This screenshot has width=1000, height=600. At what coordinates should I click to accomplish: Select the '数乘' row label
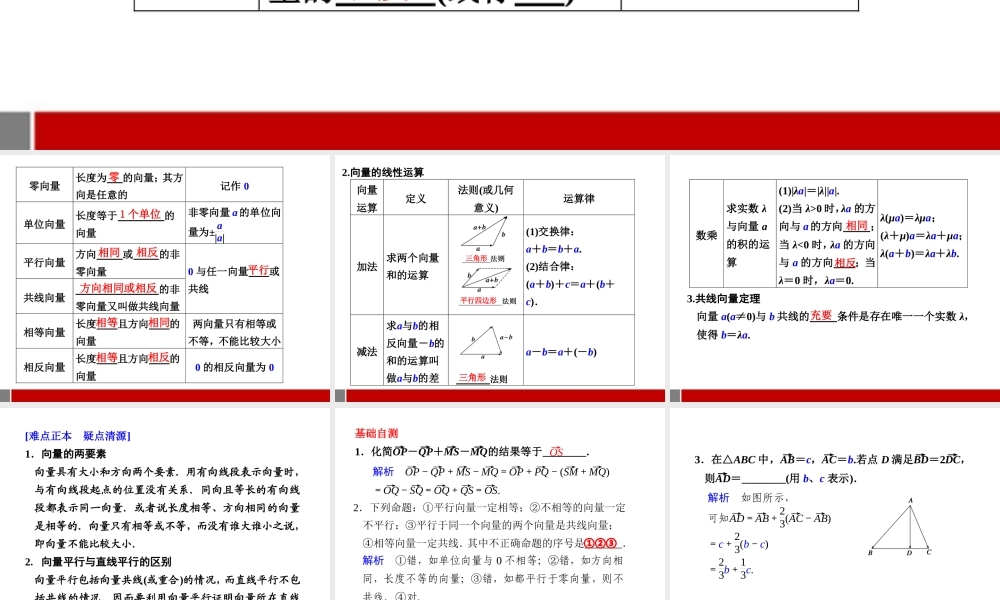tap(707, 235)
